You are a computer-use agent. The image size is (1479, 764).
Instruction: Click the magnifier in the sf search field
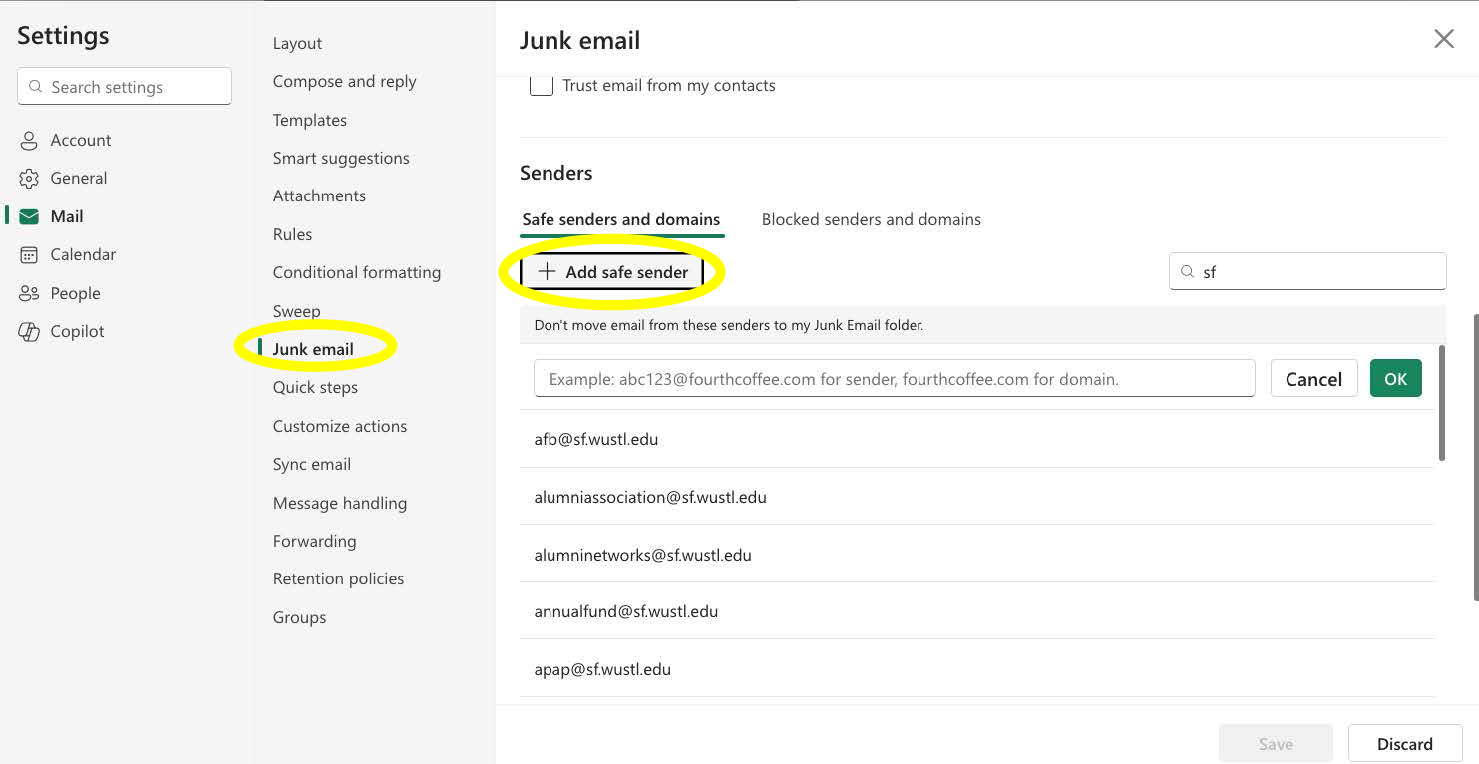pyautogui.click(x=1187, y=271)
